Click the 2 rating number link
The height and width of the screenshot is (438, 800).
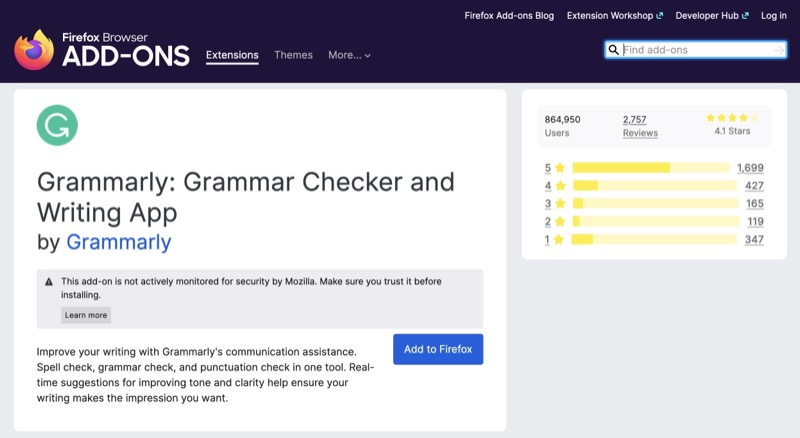[x=548, y=221]
